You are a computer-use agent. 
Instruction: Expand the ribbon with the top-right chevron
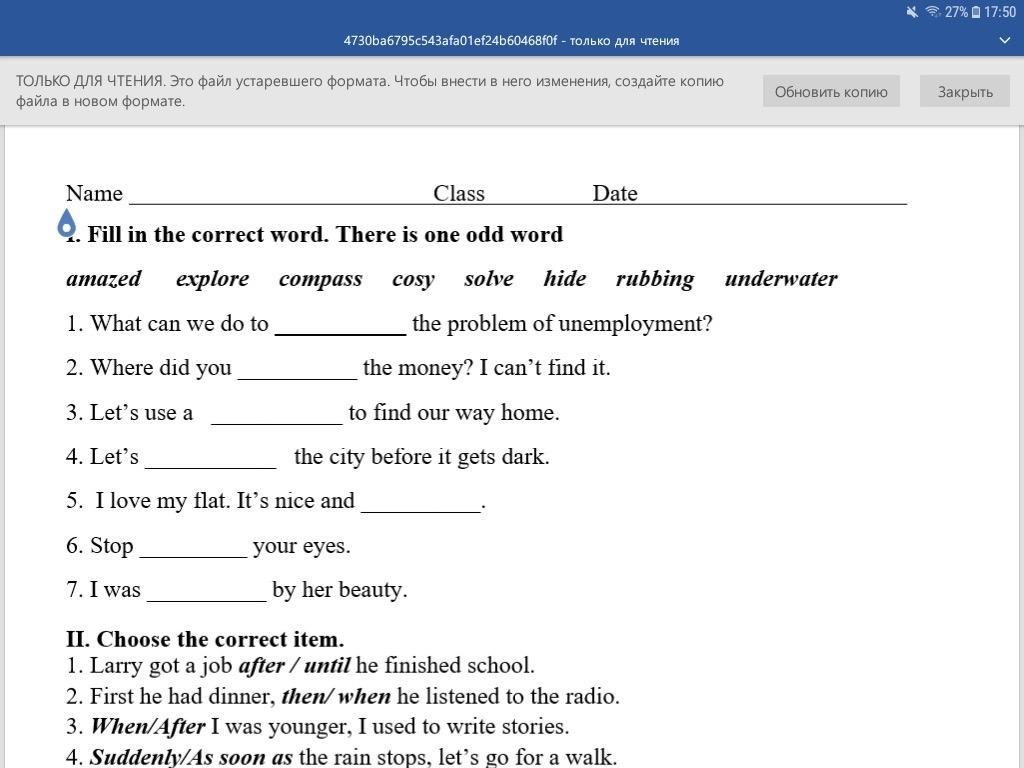[1005, 40]
